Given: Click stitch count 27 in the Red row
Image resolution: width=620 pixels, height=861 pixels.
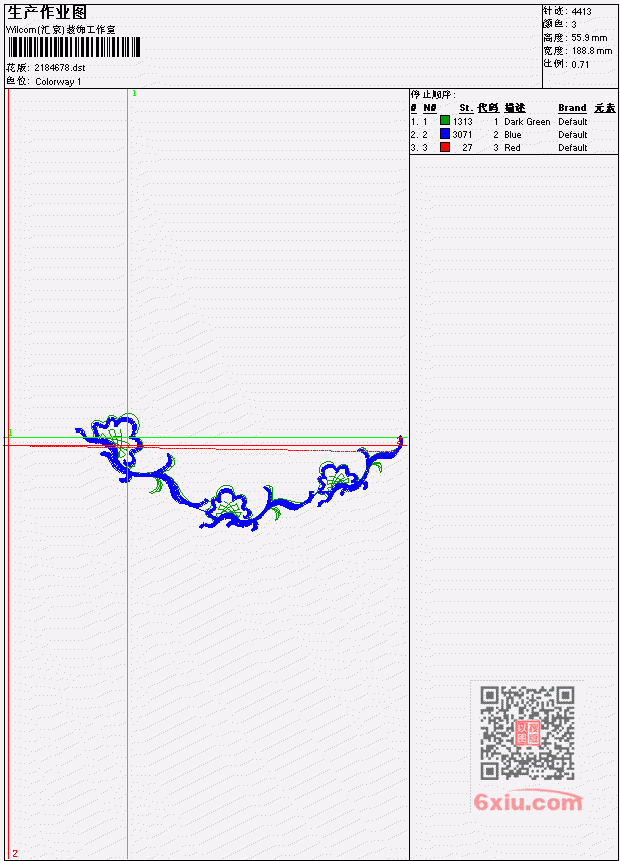Looking at the screenshot, I should click(x=467, y=148).
